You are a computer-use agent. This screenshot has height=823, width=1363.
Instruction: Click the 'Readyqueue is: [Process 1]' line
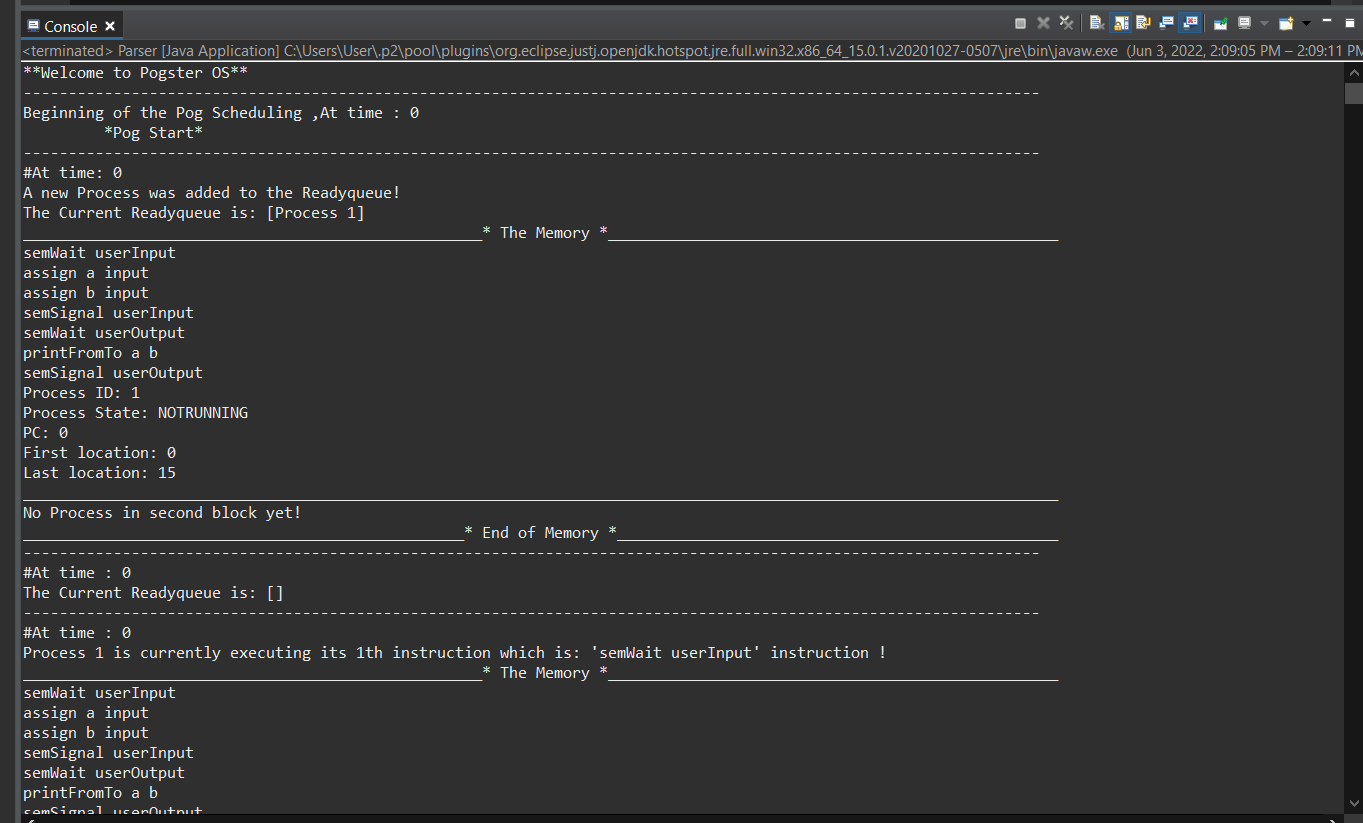pyautogui.click(x=194, y=213)
